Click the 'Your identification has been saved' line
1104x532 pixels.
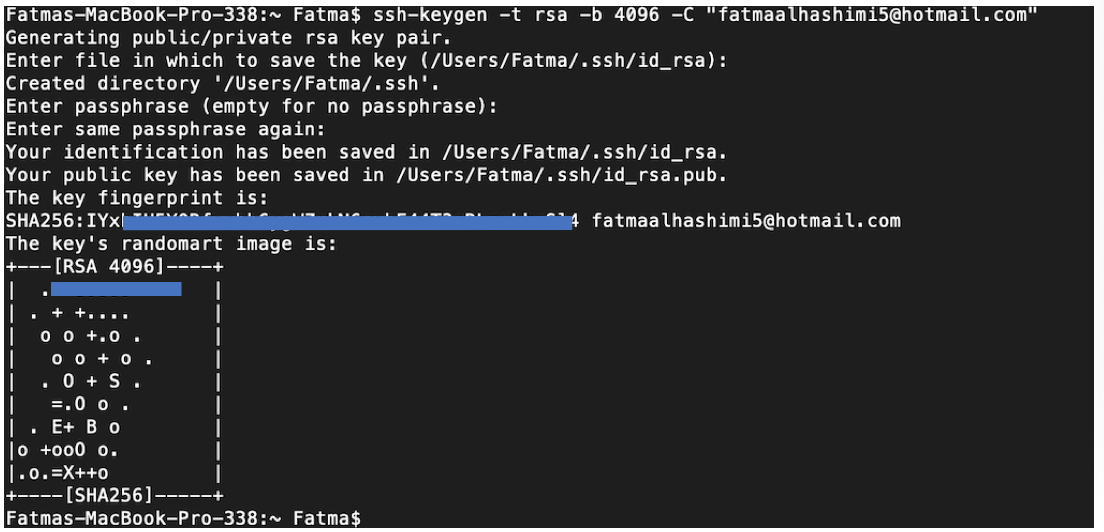(366, 152)
